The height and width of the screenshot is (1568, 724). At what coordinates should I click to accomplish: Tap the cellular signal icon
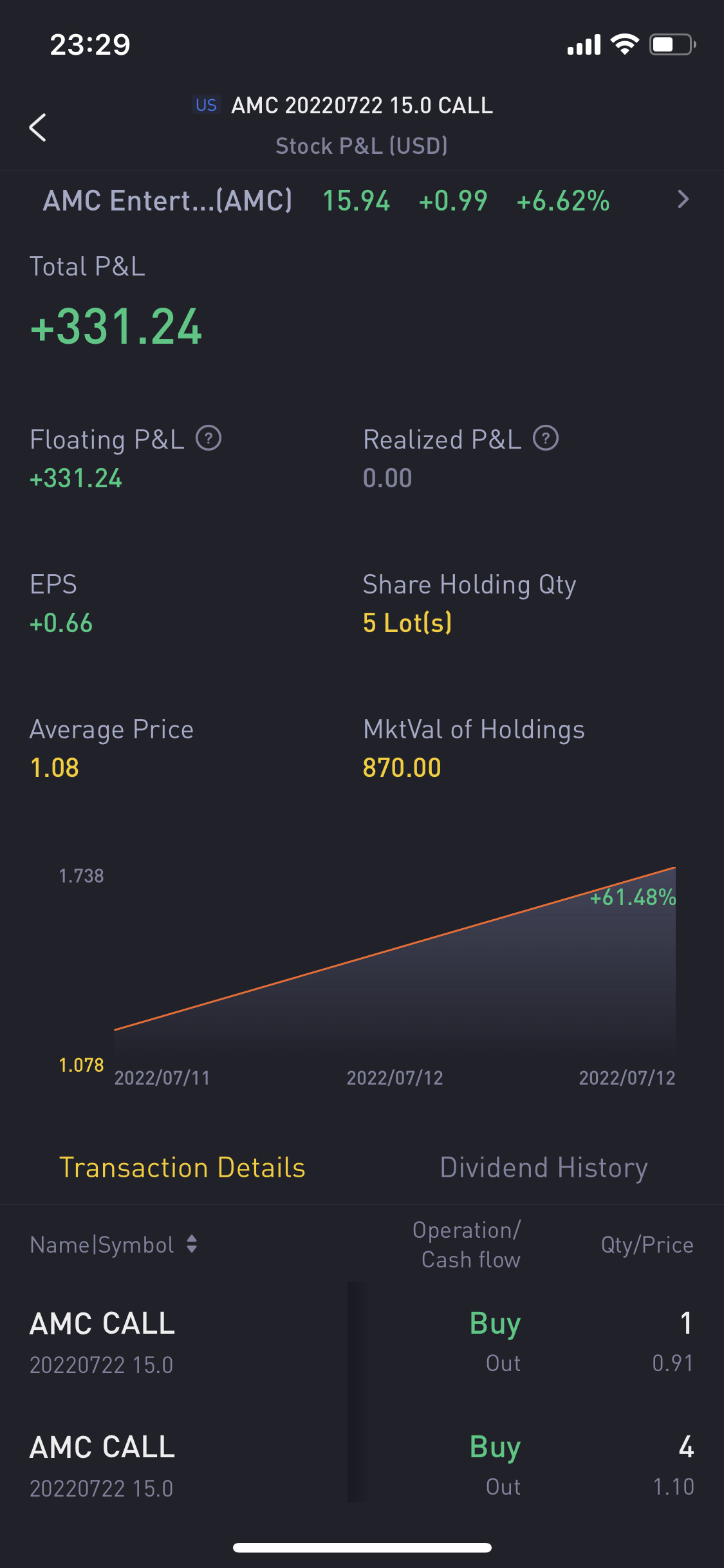[x=583, y=44]
